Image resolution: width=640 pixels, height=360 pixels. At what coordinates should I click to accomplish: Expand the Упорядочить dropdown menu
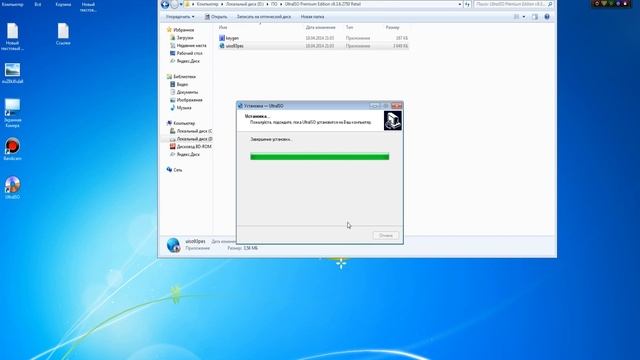click(x=180, y=17)
